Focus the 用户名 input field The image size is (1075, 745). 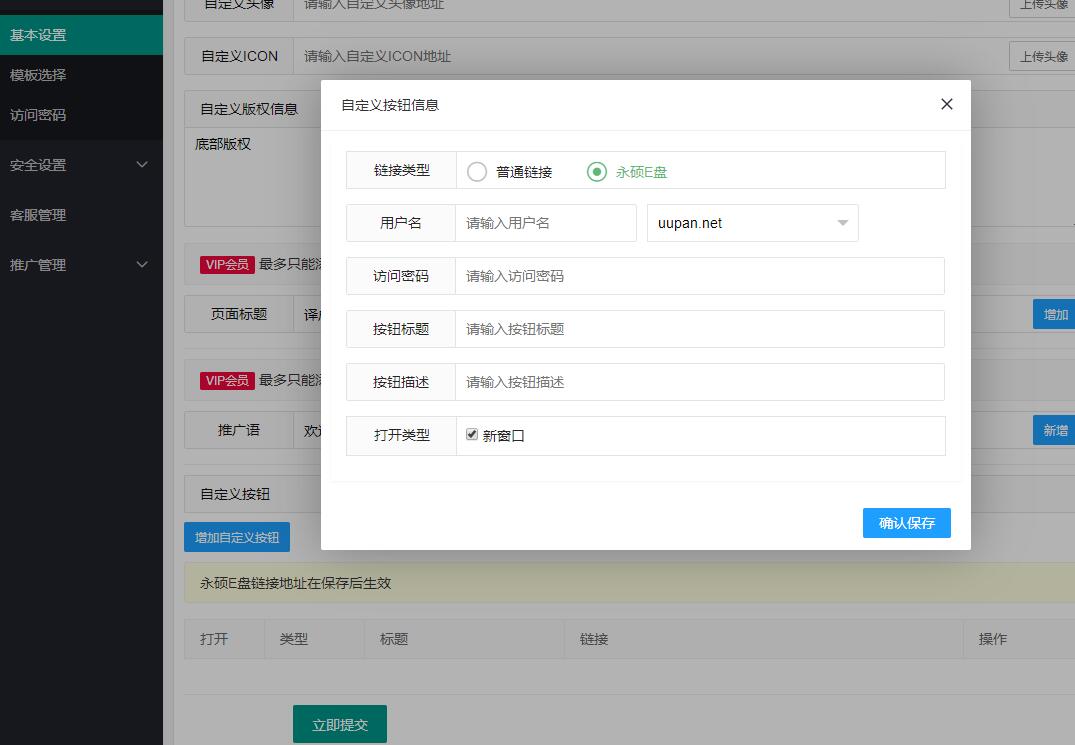point(545,223)
